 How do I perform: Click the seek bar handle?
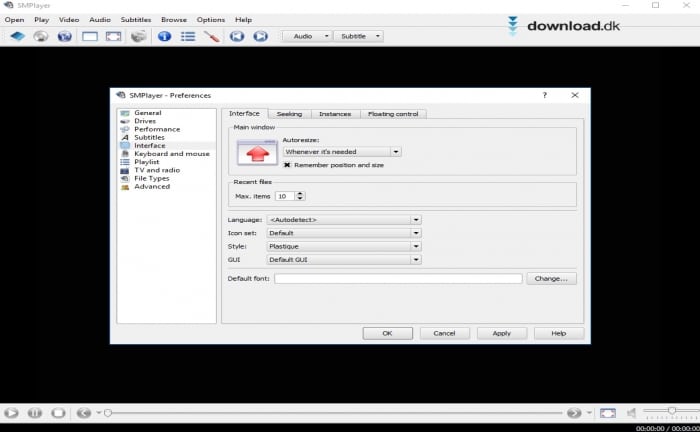(108, 413)
